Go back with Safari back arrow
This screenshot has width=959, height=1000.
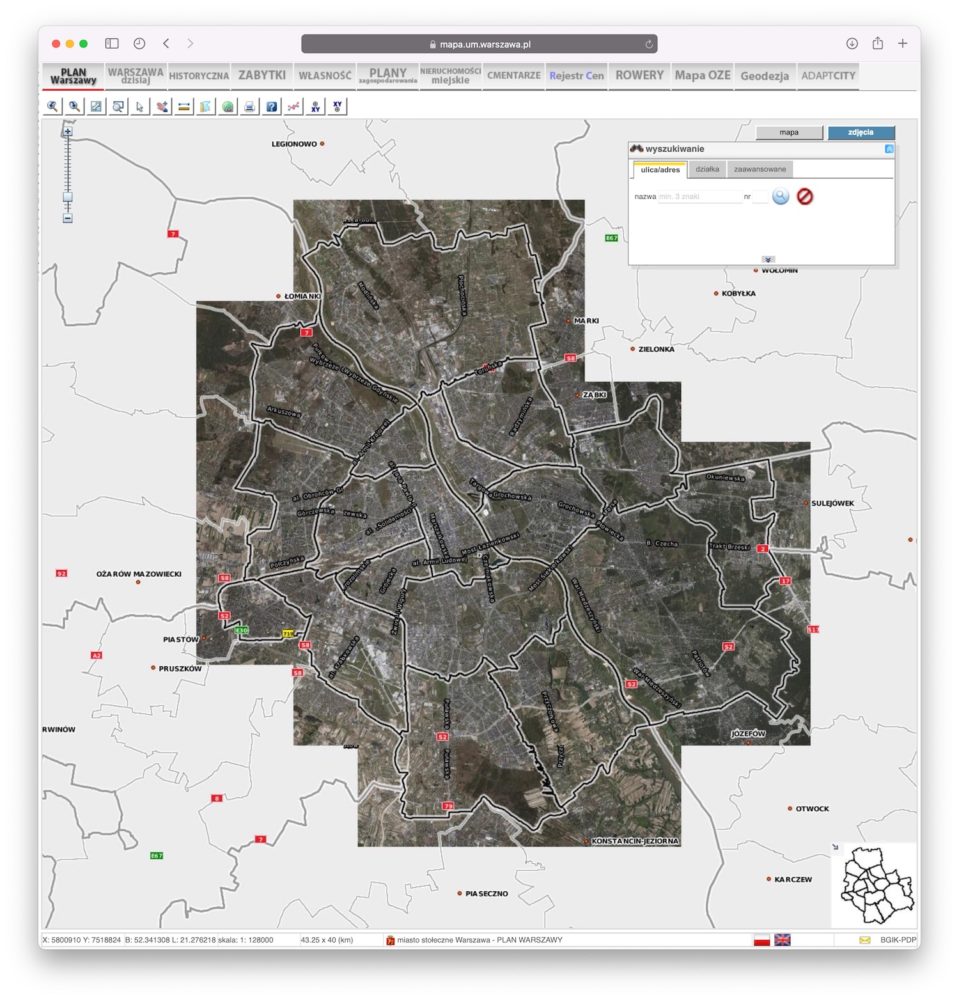pos(166,43)
